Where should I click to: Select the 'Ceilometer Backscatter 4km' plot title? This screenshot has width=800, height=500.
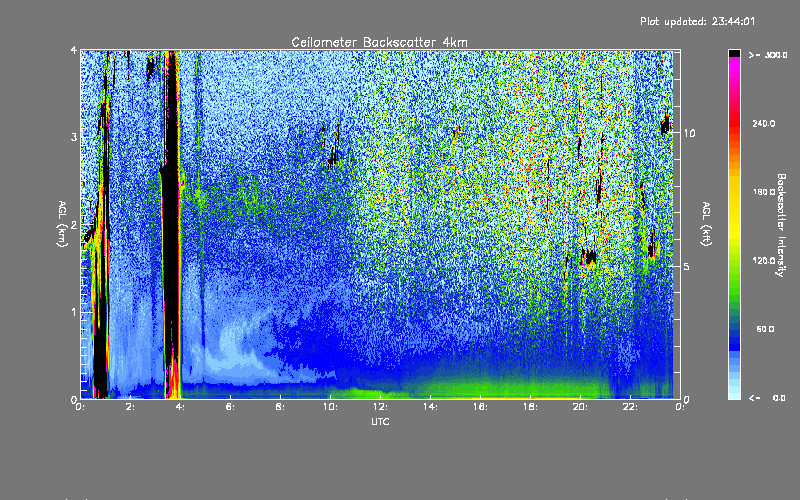click(379, 42)
